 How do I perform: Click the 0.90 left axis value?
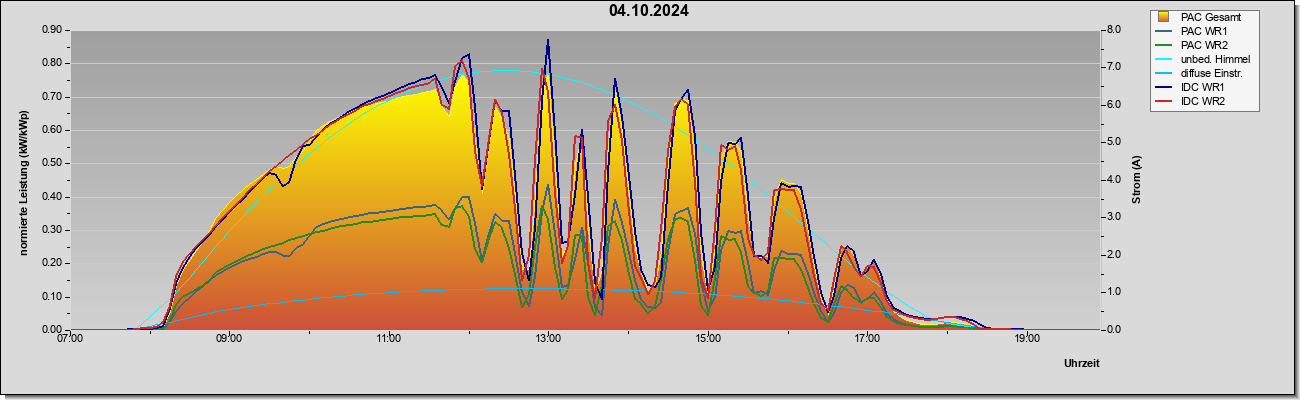(x=51, y=30)
